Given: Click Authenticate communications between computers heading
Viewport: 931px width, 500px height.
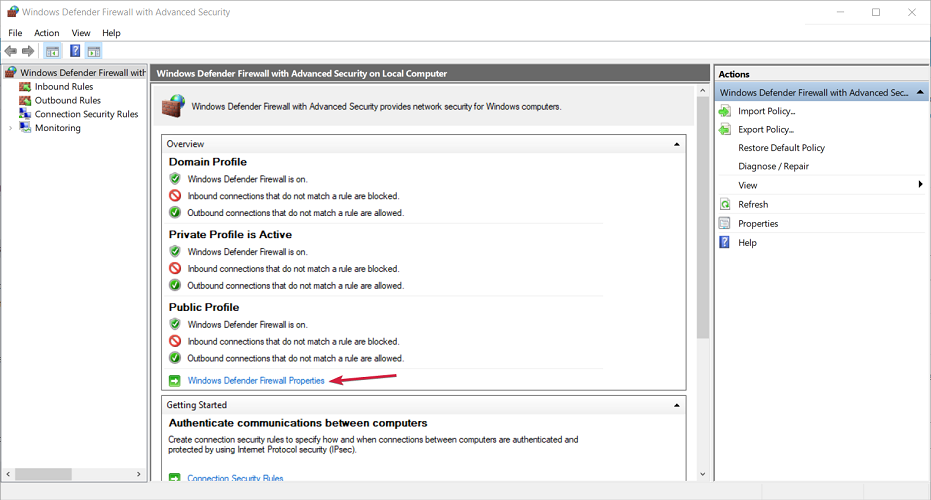Looking at the screenshot, I should click(x=297, y=423).
